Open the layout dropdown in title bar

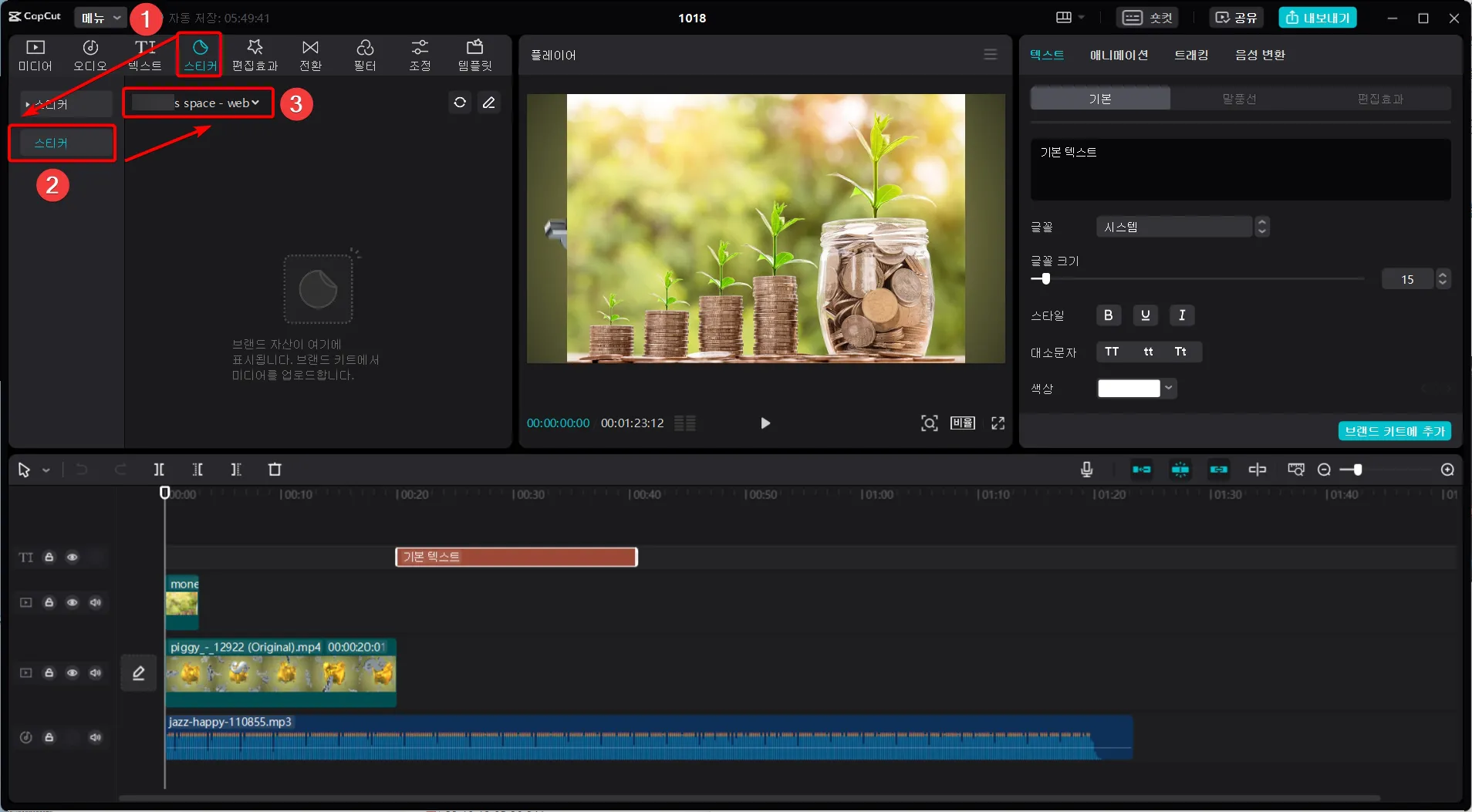coord(1070,18)
